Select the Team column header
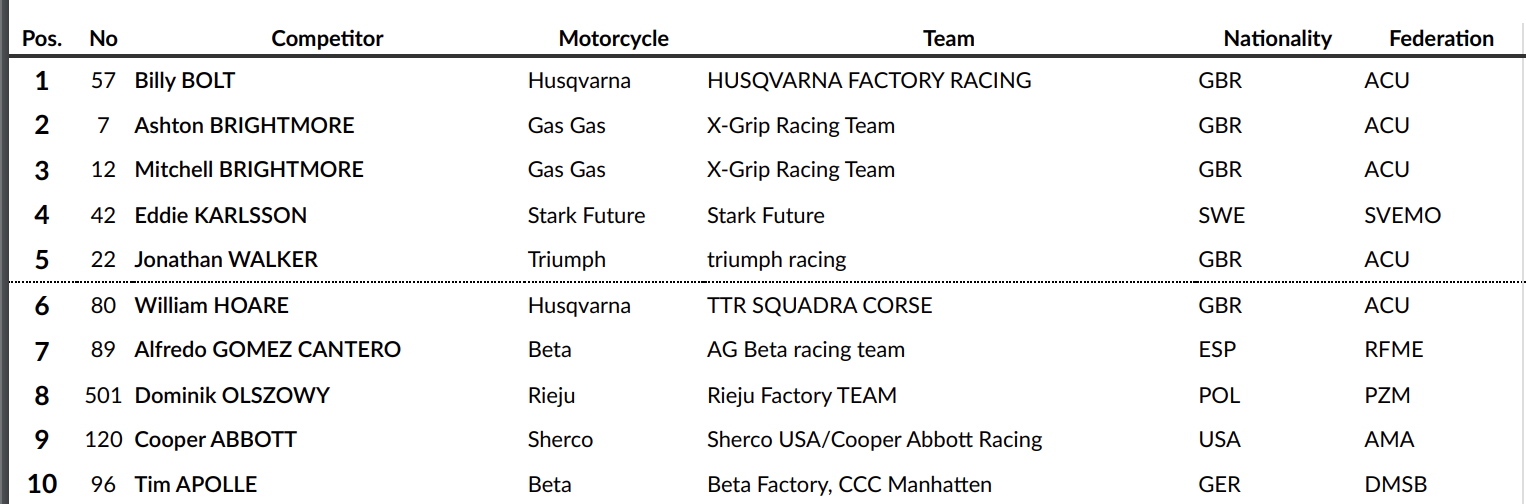1526x504 pixels. click(x=948, y=39)
